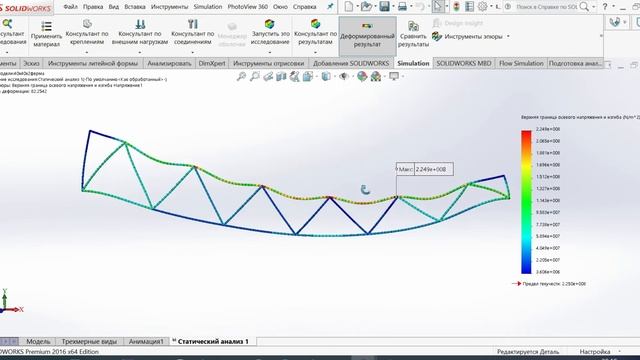The image size is (640, 360).
Task: Click Консультант по результатам button
Action: pyautogui.click(x=316, y=32)
